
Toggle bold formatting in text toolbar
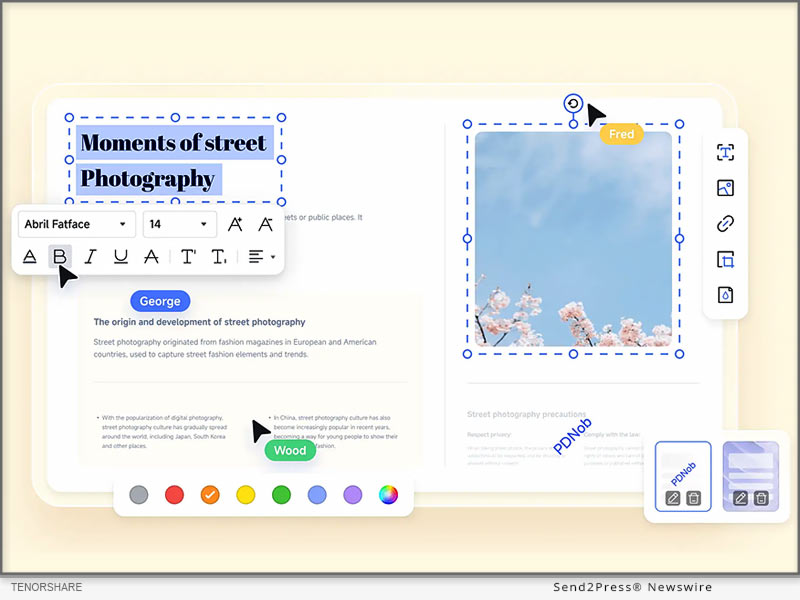pyautogui.click(x=60, y=257)
